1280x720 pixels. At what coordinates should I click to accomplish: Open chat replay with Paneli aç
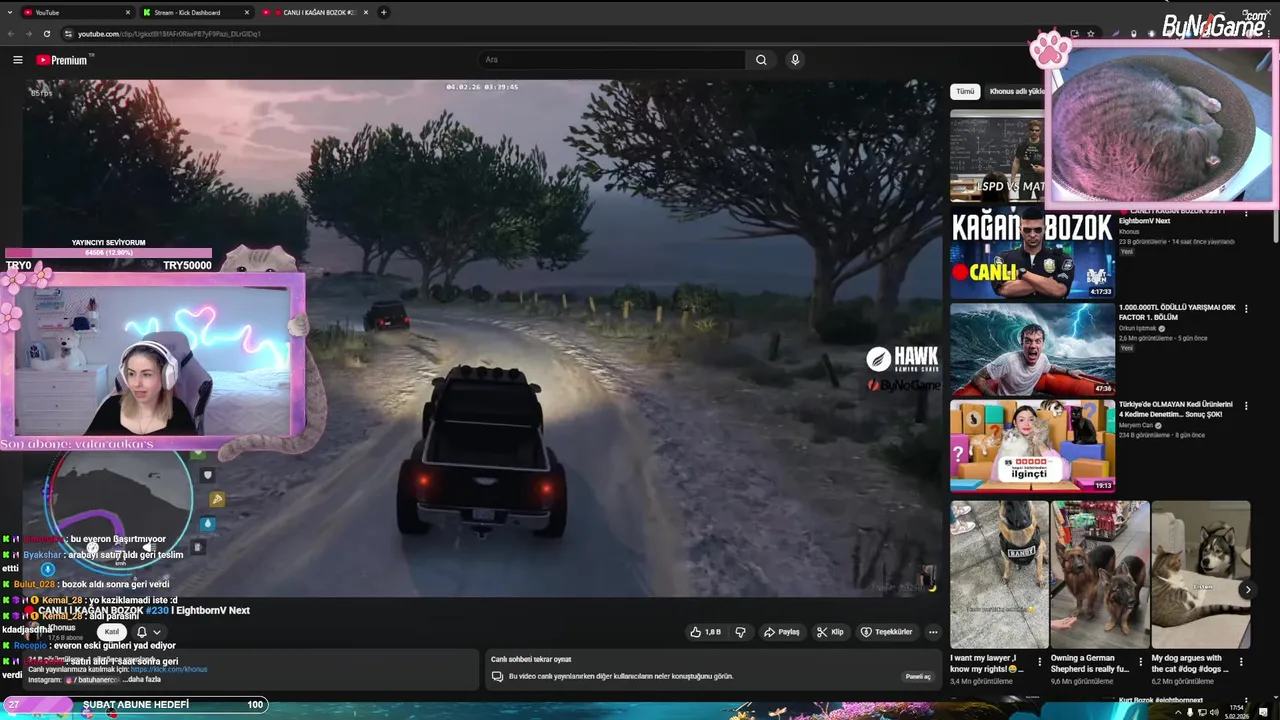[918, 677]
